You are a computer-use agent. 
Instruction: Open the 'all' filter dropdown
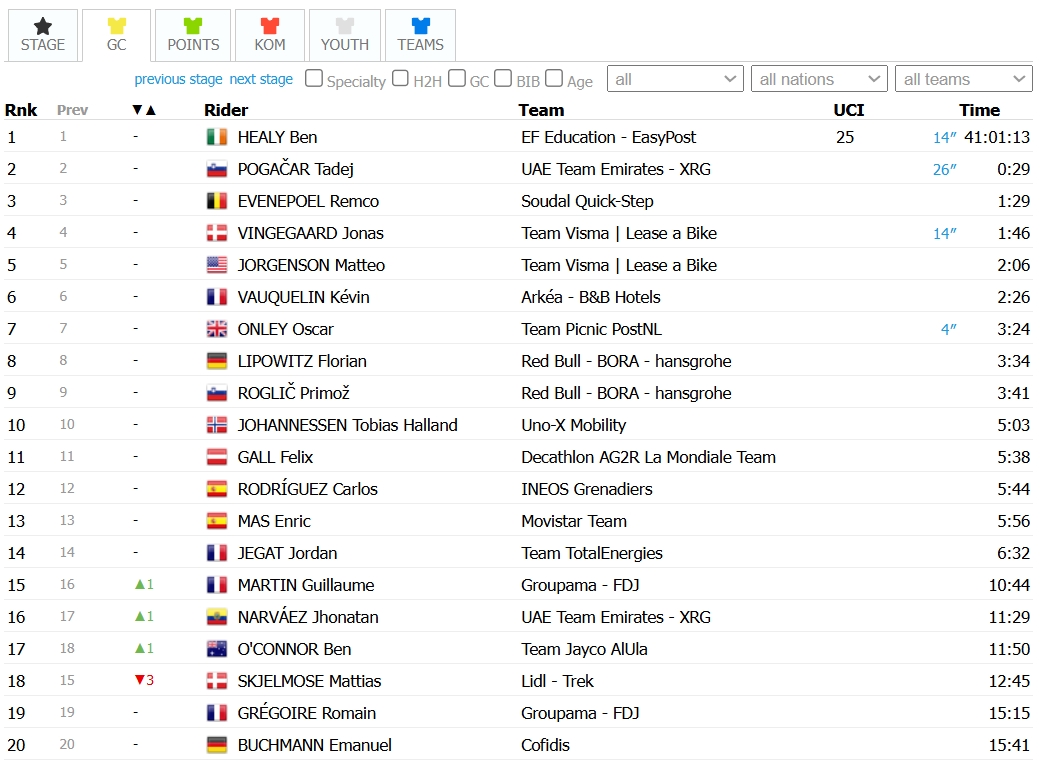[x=675, y=79]
